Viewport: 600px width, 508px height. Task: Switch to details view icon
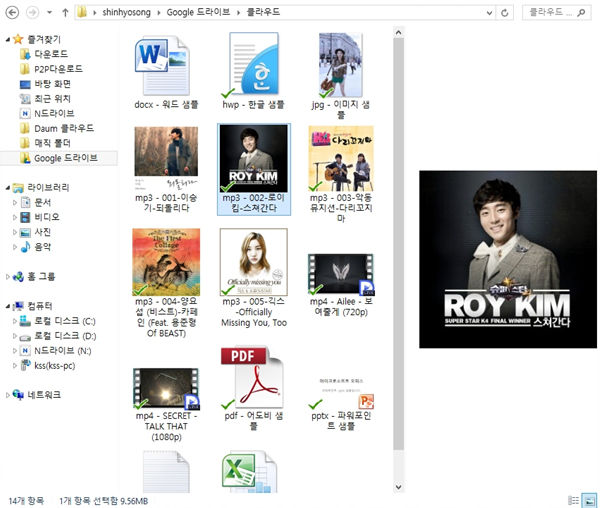coord(573,500)
